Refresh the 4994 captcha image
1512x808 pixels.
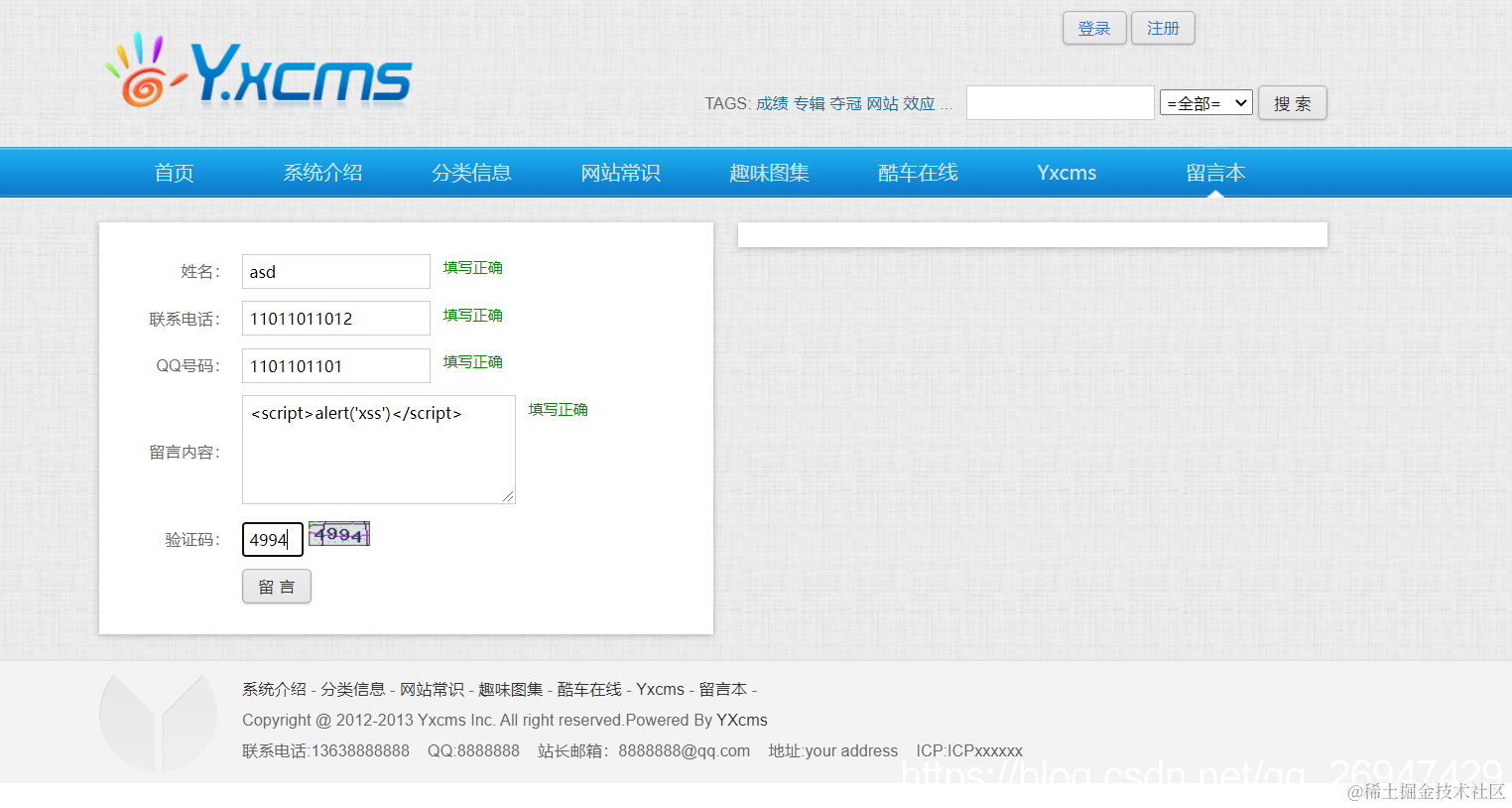pyautogui.click(x=339, y=534)
